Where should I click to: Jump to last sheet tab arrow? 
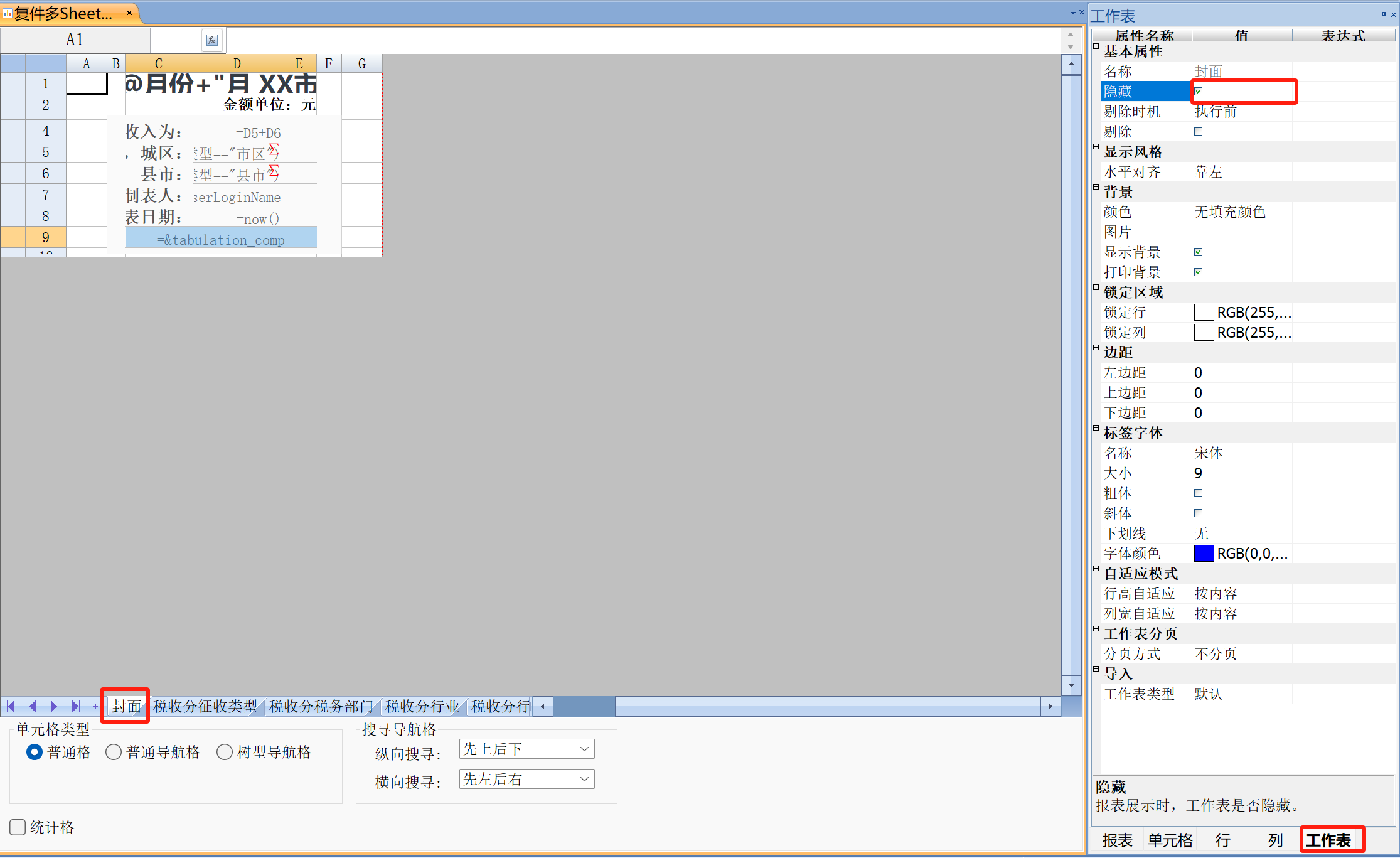(x=75, y=706)
